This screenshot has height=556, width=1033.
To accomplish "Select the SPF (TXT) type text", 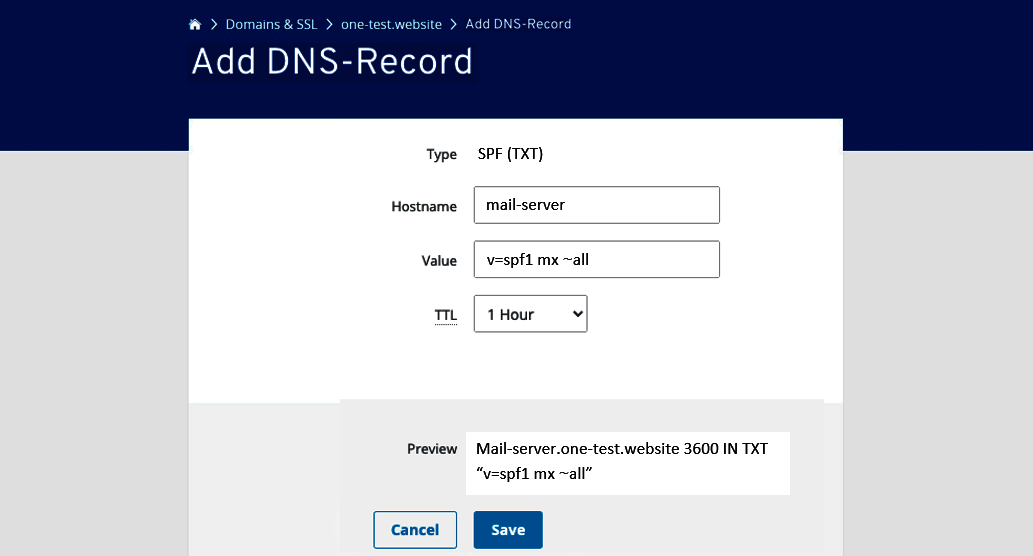I will tap(510, 154).
